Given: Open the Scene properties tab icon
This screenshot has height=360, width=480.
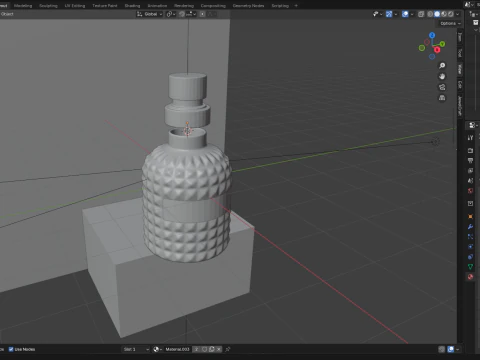Looking at the screenshot, I should click(x=470, y=181).
